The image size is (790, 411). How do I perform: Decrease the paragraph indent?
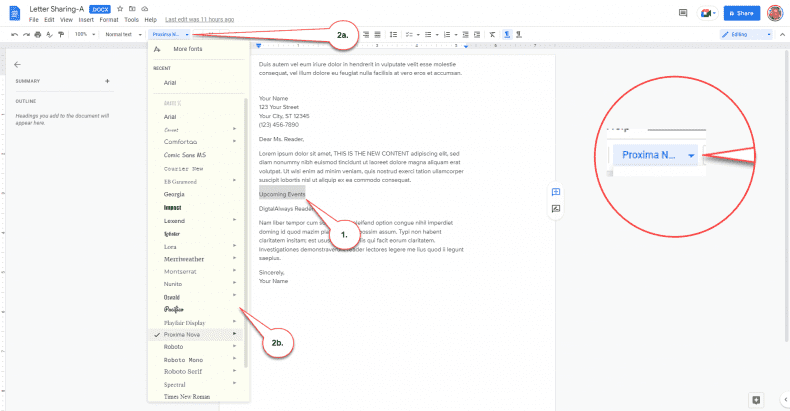point(466,34)
